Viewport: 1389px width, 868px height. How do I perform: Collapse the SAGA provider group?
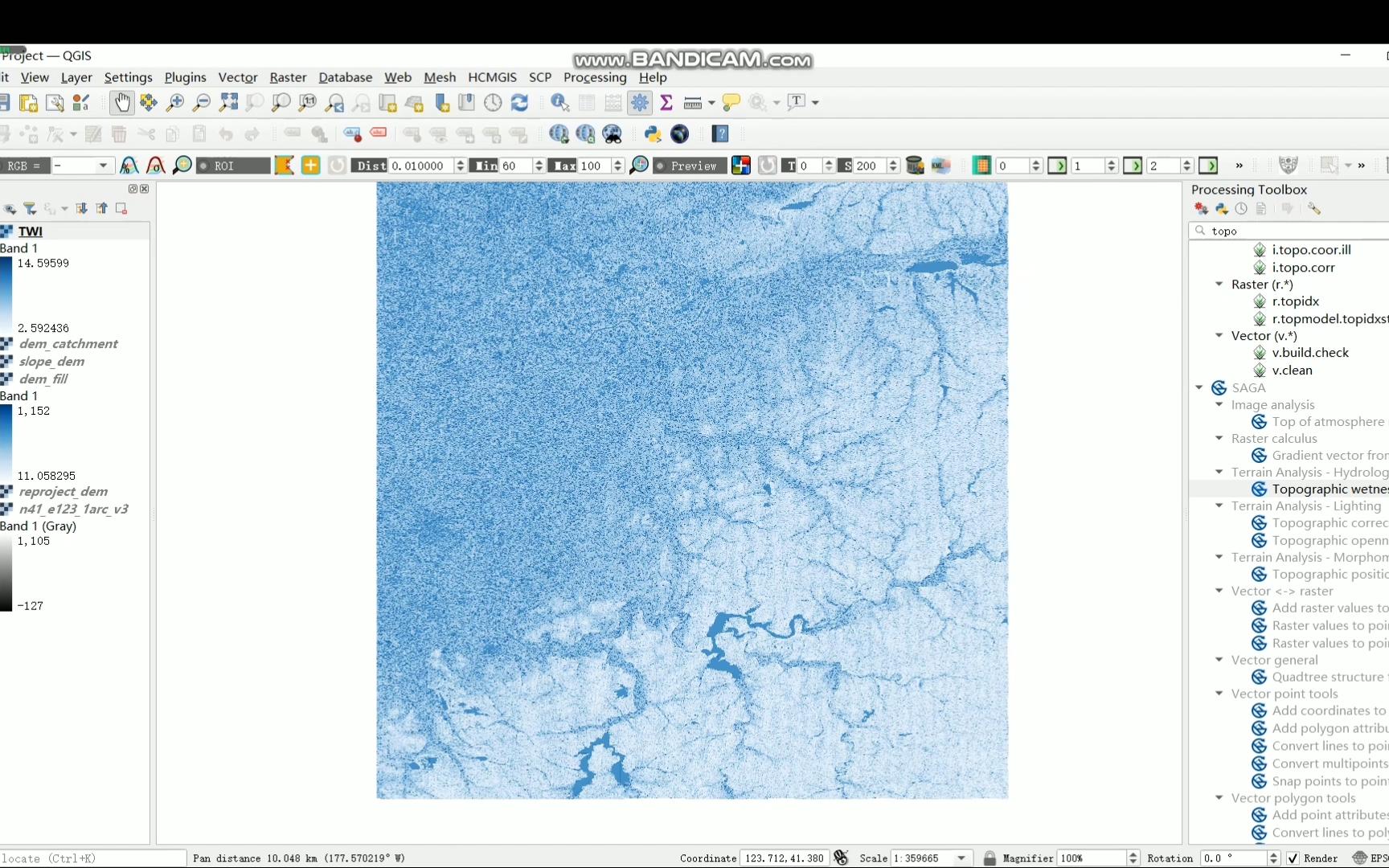(x=1199, y=387)
